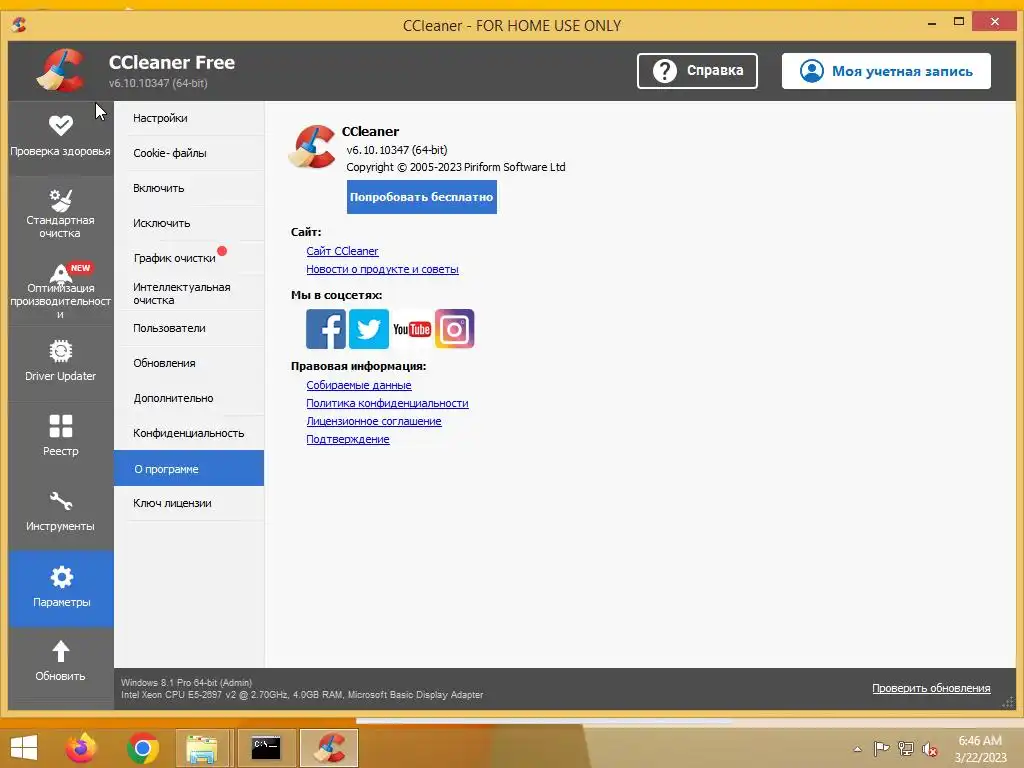Image resolution: width=1024 pixels, height=768 pixels.
Task: Click the window resize grip corner
Action: (x=1008, y=702)
